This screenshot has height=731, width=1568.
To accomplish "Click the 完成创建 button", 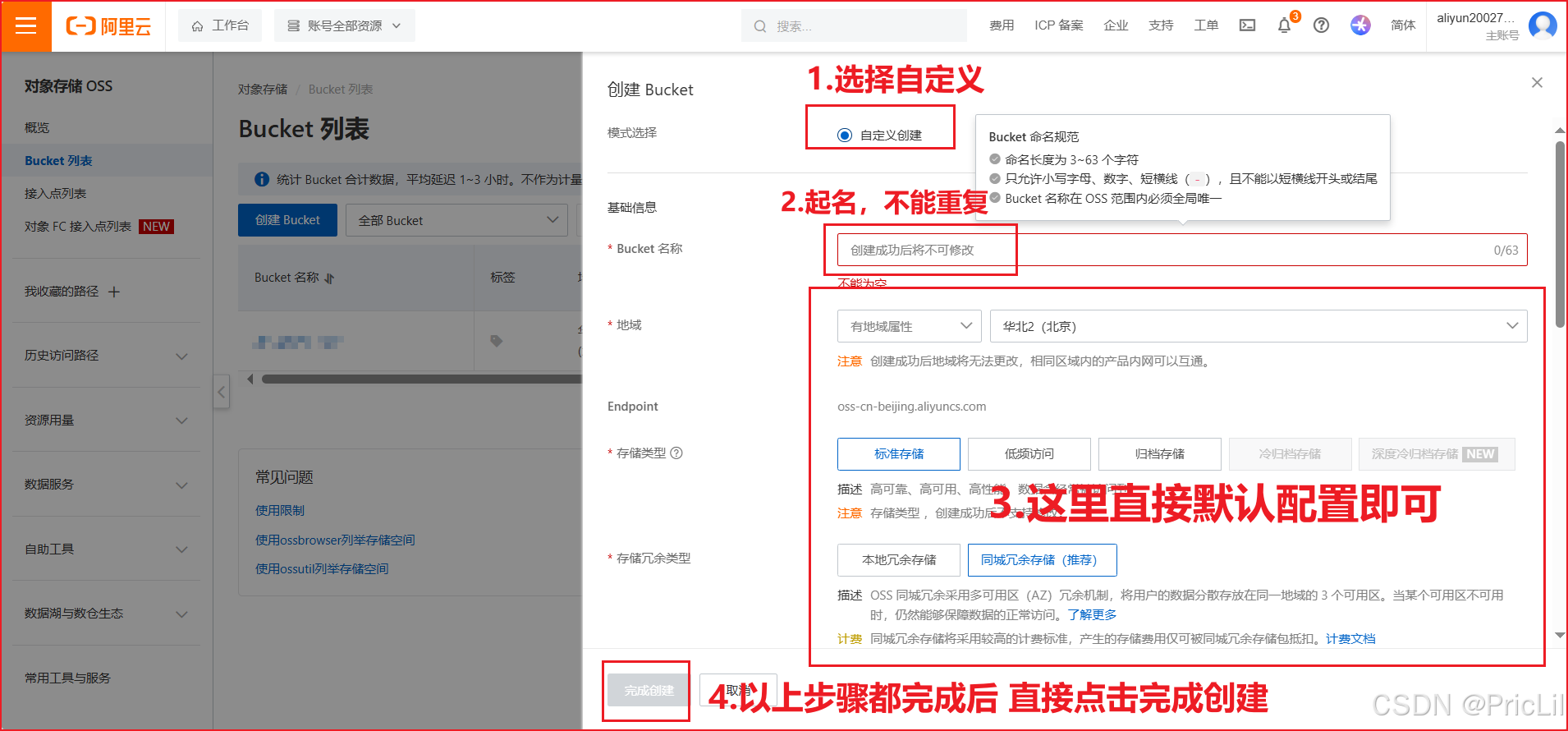I will 649,690.
